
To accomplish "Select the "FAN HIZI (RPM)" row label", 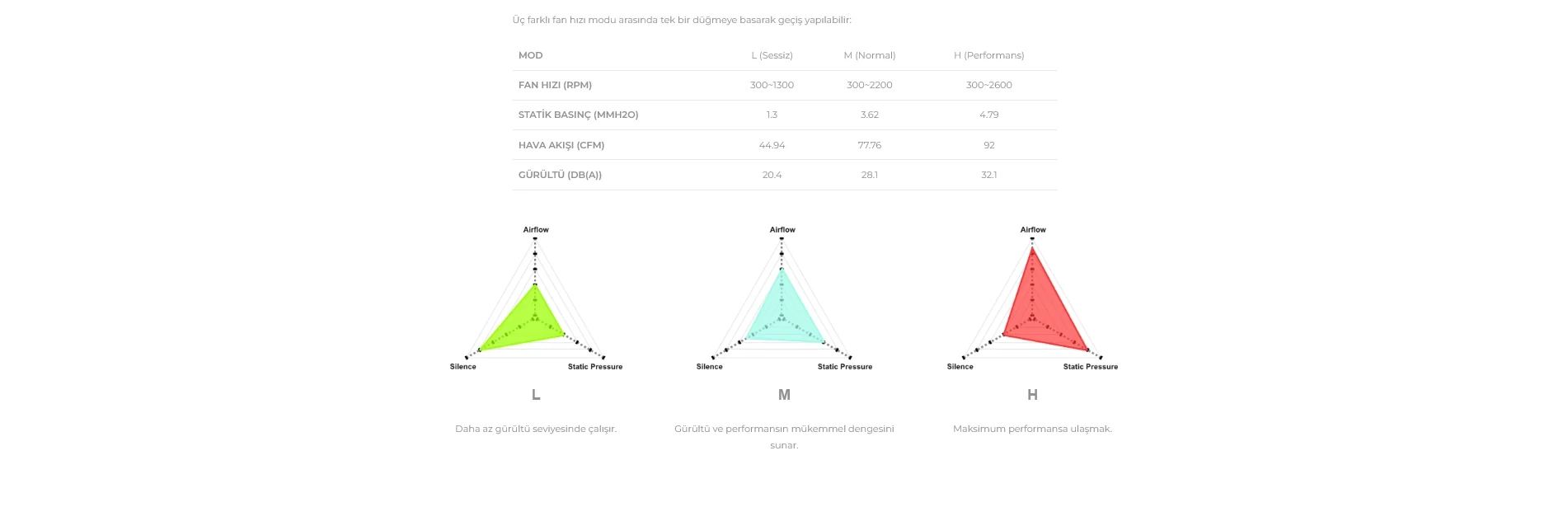I will pyautogui.click(x=555, y=85).
